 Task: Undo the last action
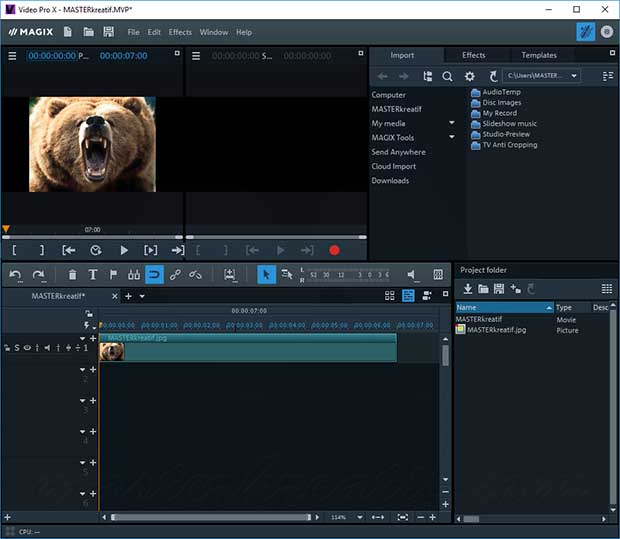point(15,275)
